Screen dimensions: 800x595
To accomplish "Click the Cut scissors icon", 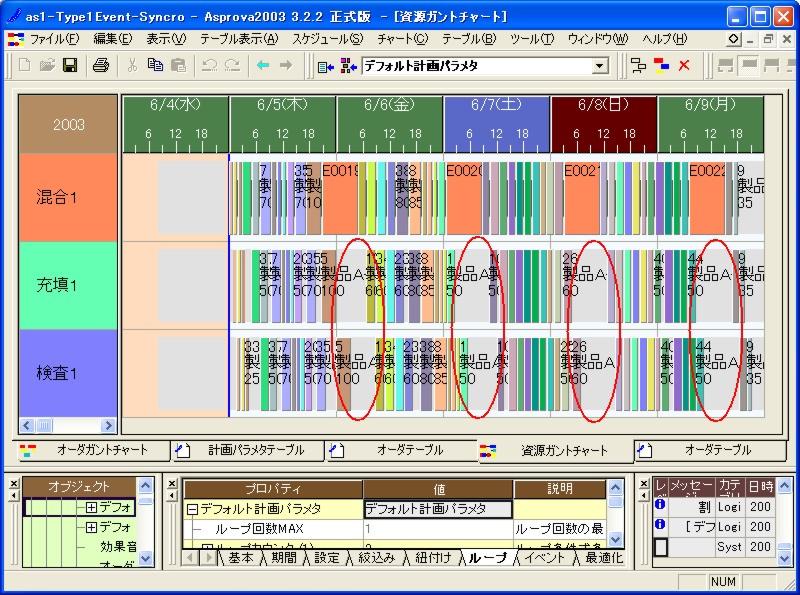I will [132, 65].
